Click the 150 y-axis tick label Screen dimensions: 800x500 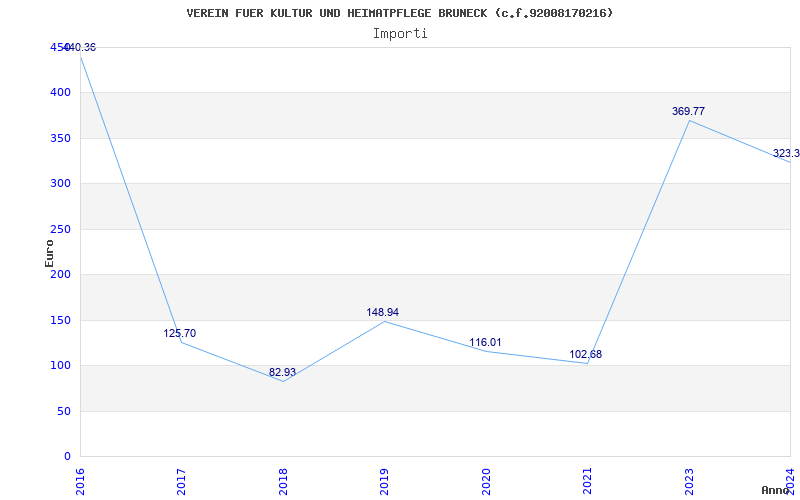click(60, 320)
